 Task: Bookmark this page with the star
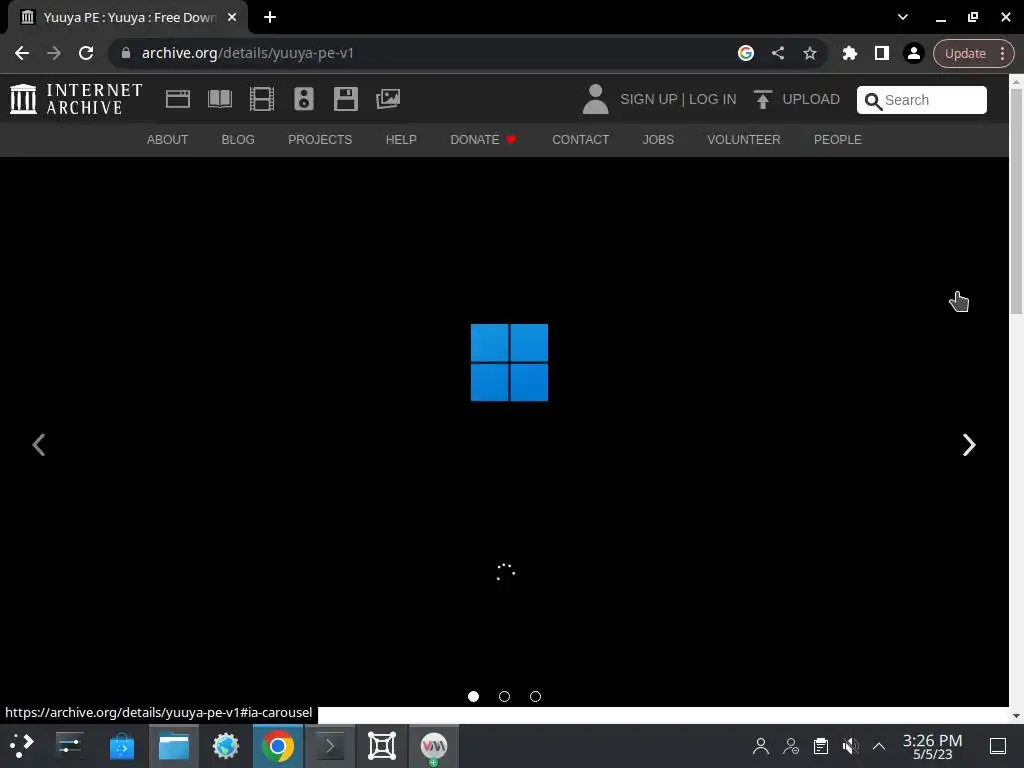[x=810, y=53]
